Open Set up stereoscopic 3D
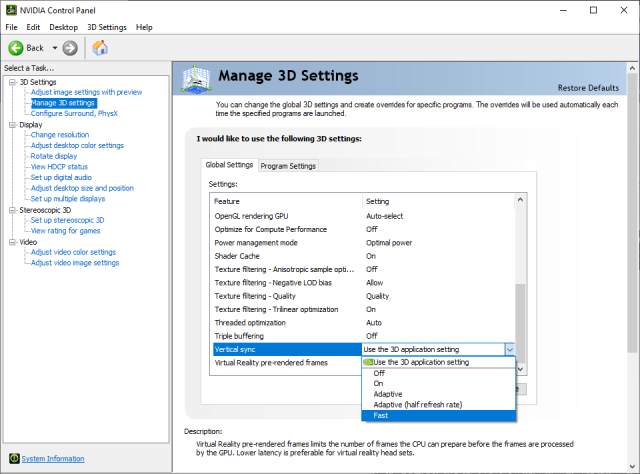The width and height of the screenshot is (640, 474). [x=67, y=220]
